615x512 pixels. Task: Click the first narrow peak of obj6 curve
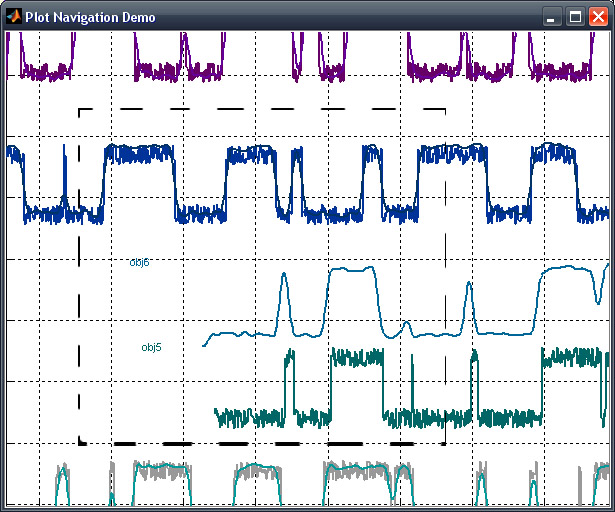click(284, 277)
